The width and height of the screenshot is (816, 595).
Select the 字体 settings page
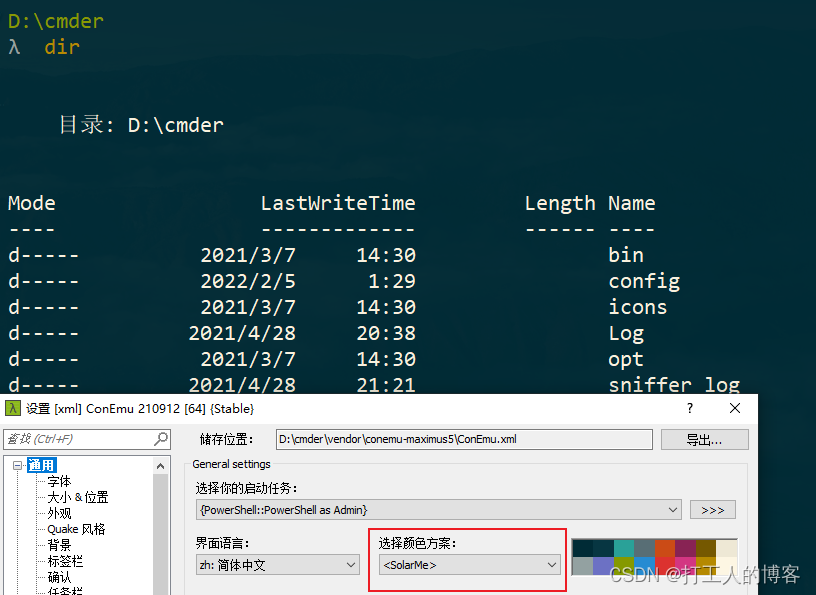58,481
